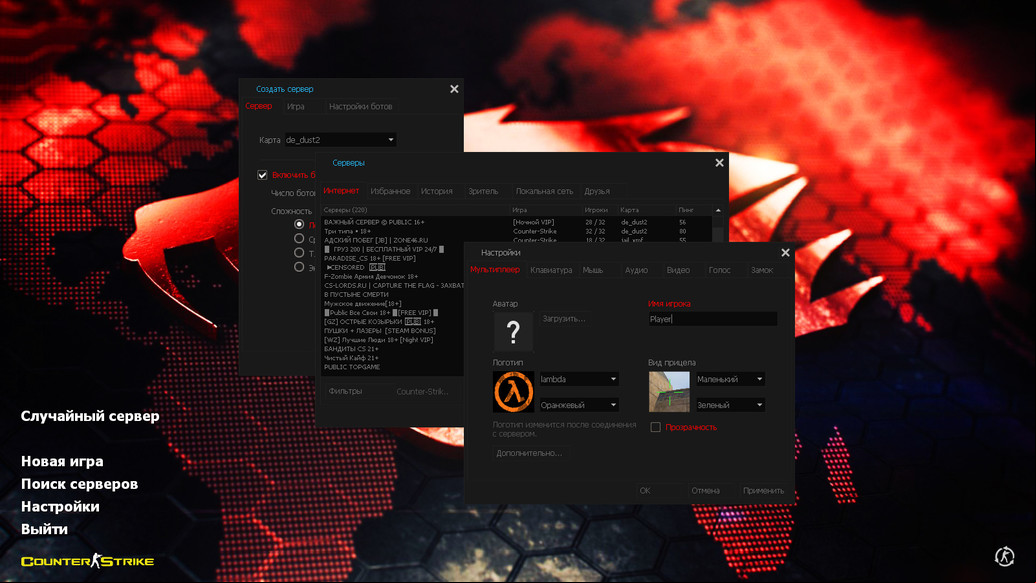Click the Дополнительно... button
Viewport: 1036px width, 583px height.
coord(529,453)
